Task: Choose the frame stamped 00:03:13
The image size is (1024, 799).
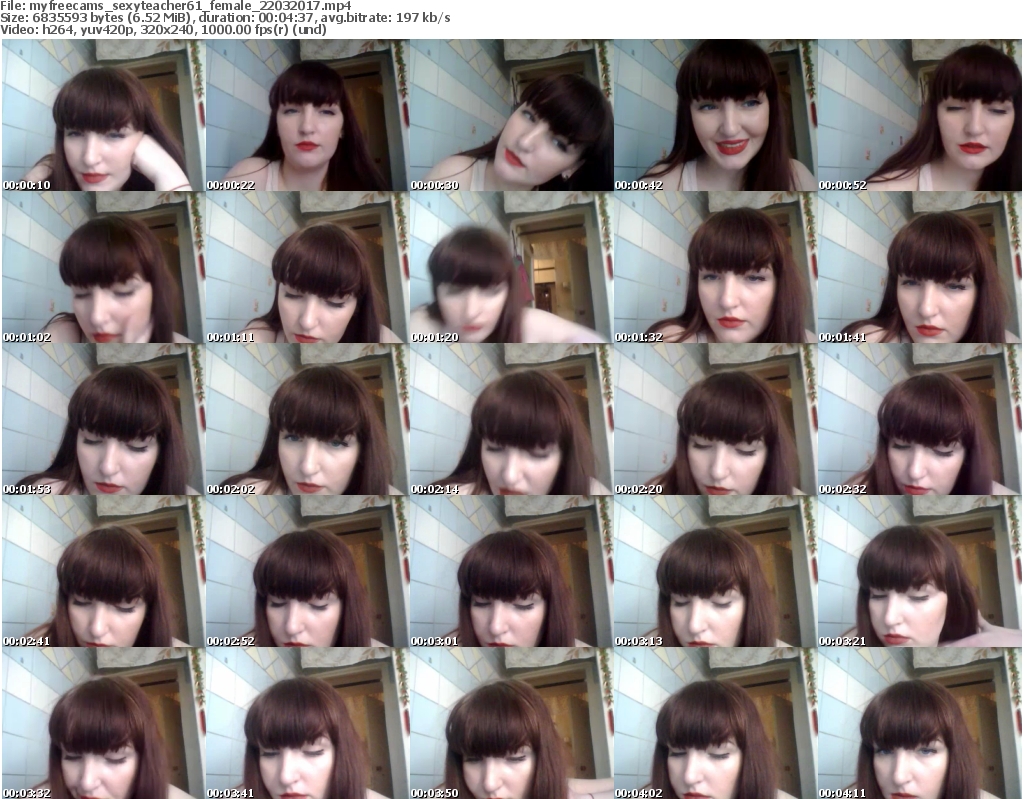Action: [x=716, y=571]
